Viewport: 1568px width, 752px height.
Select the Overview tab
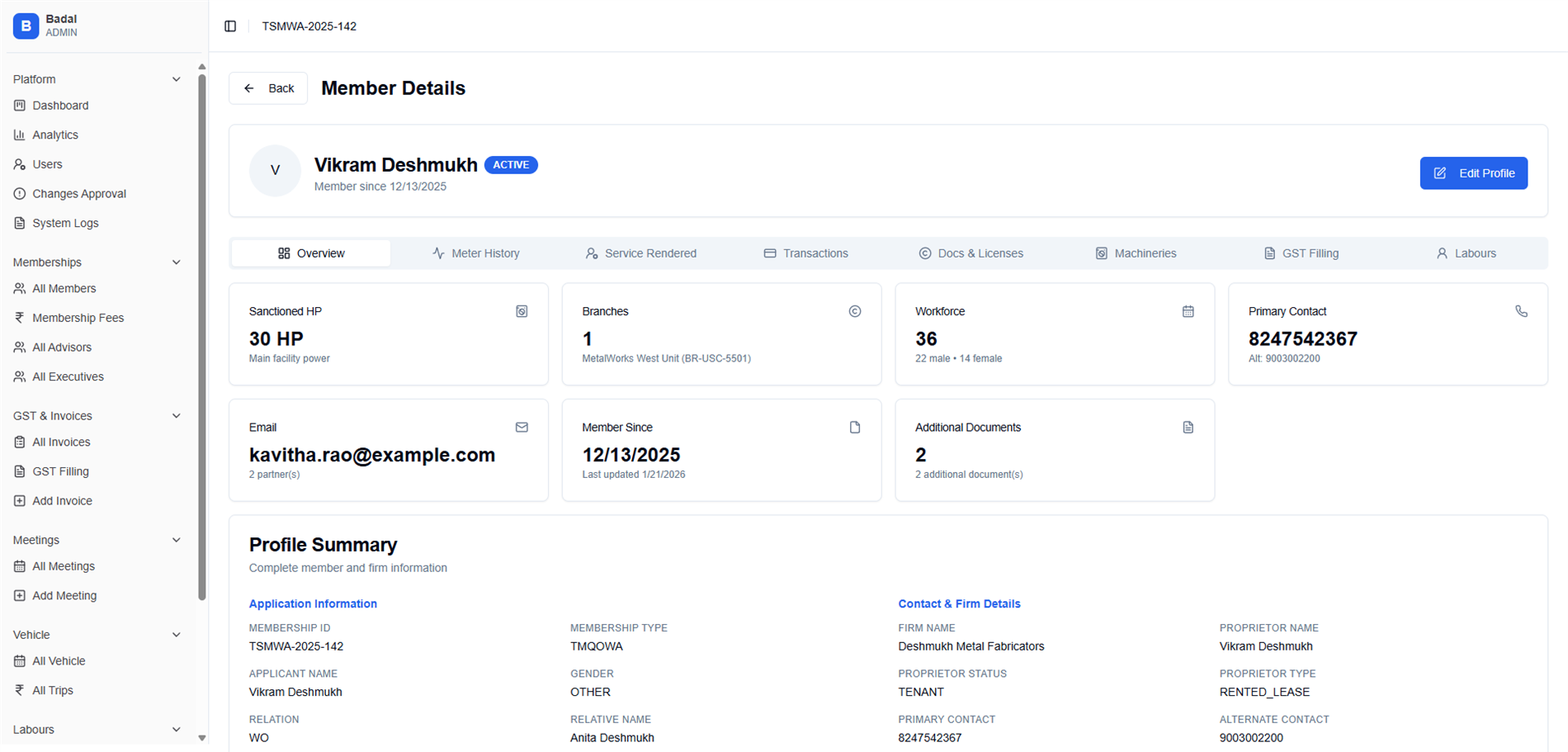click(311, 253)
